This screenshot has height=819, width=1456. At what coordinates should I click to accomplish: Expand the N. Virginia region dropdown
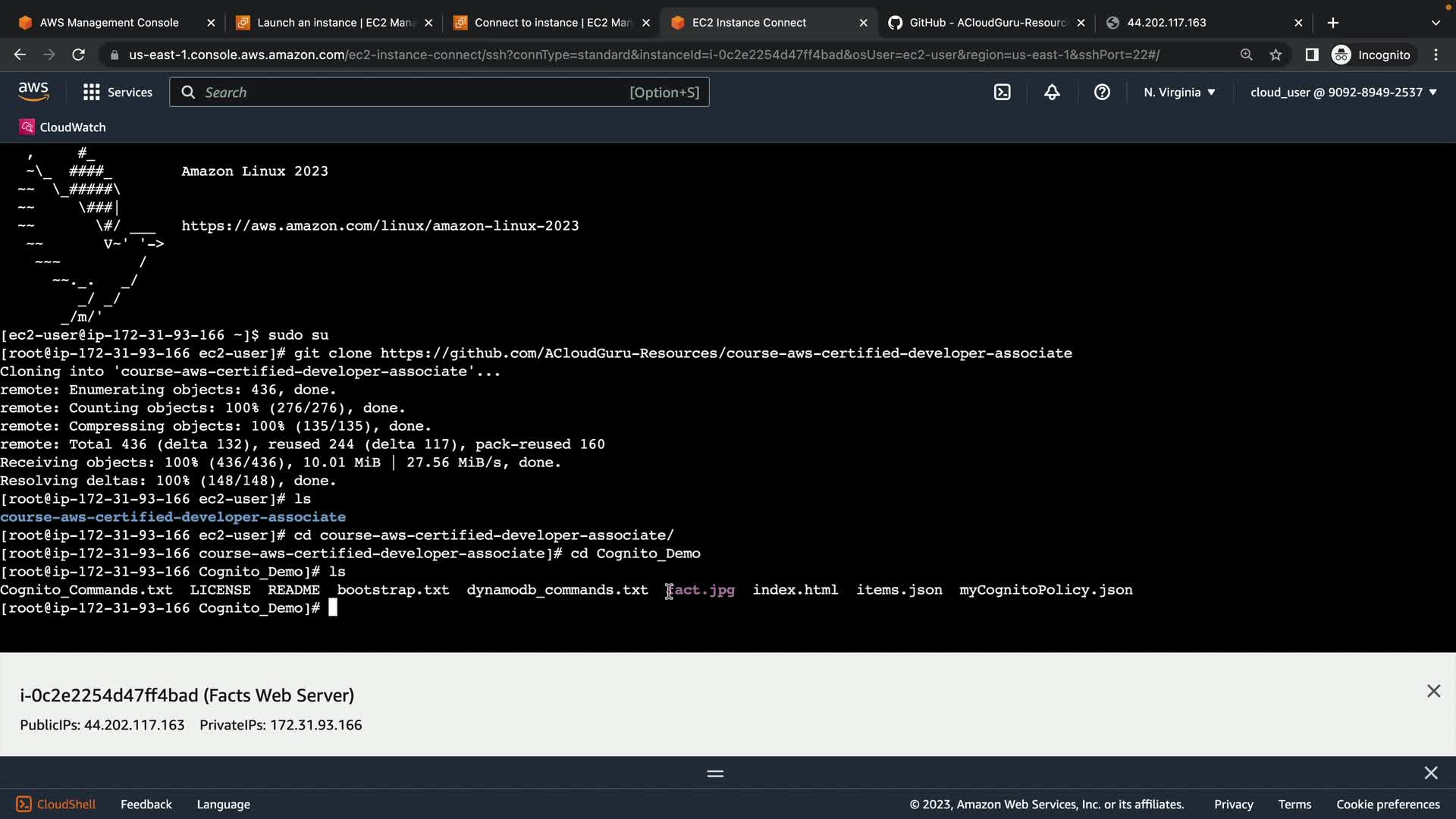coord(1179,93)
